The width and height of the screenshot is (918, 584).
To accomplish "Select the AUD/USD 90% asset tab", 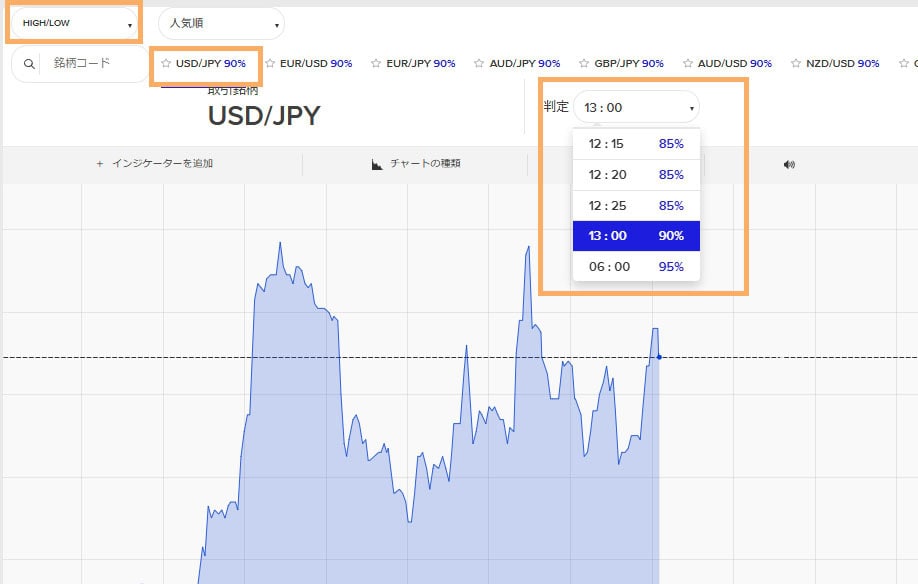I will (x=735, y=63).
